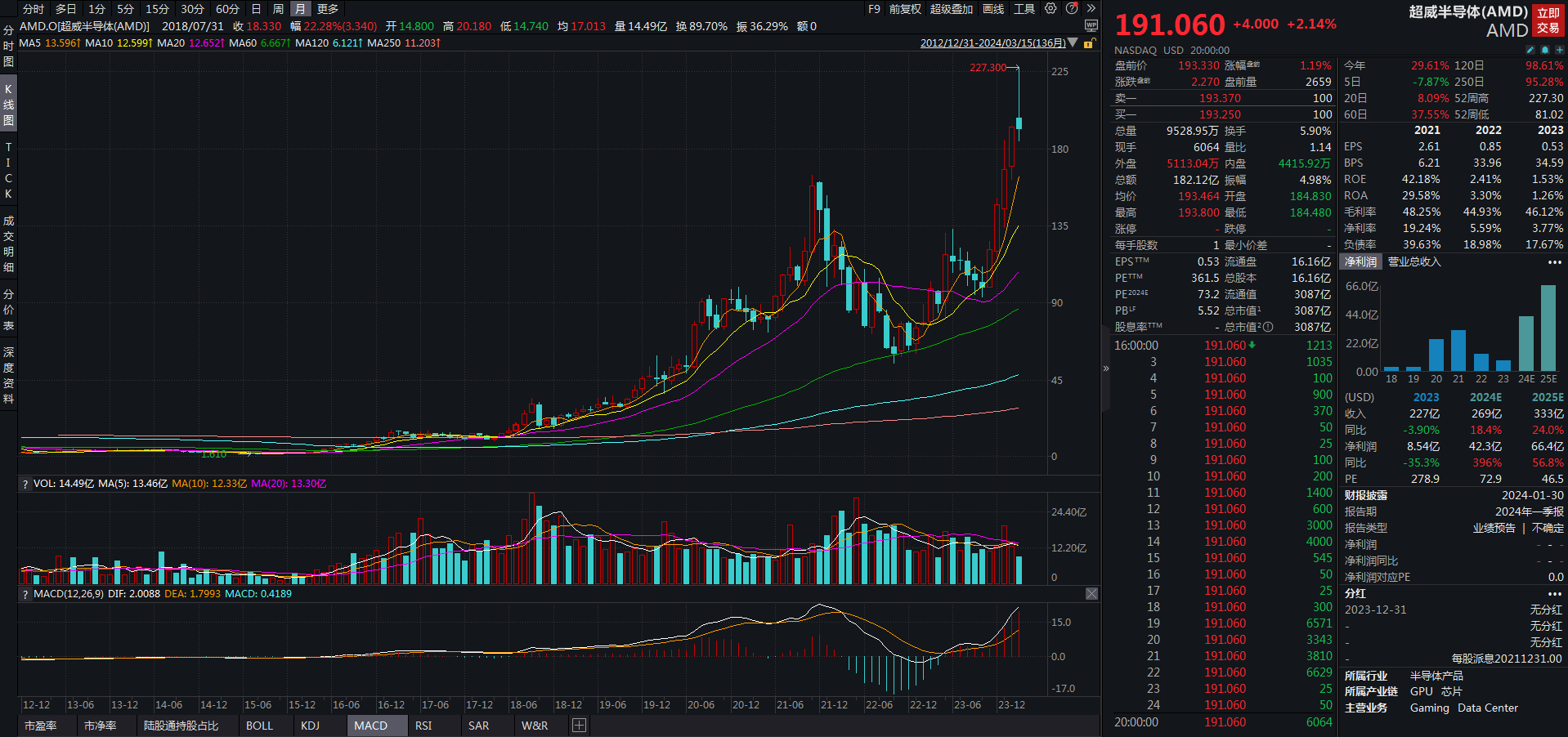Click the WP mini-monitor icon
Screen dimensions: 1568x737
click(1091, 25)
